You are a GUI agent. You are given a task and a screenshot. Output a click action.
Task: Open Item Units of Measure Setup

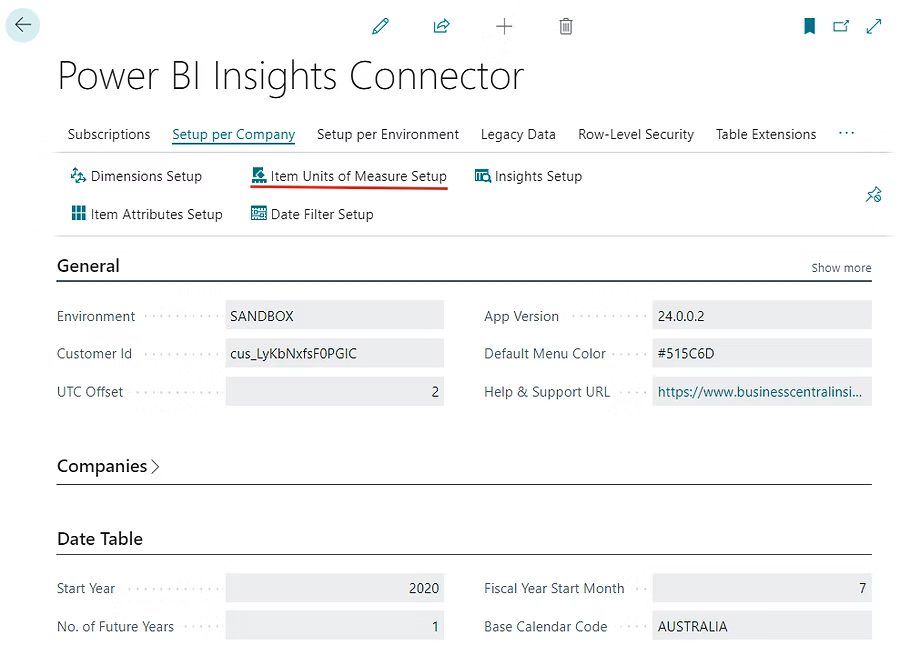349,176
